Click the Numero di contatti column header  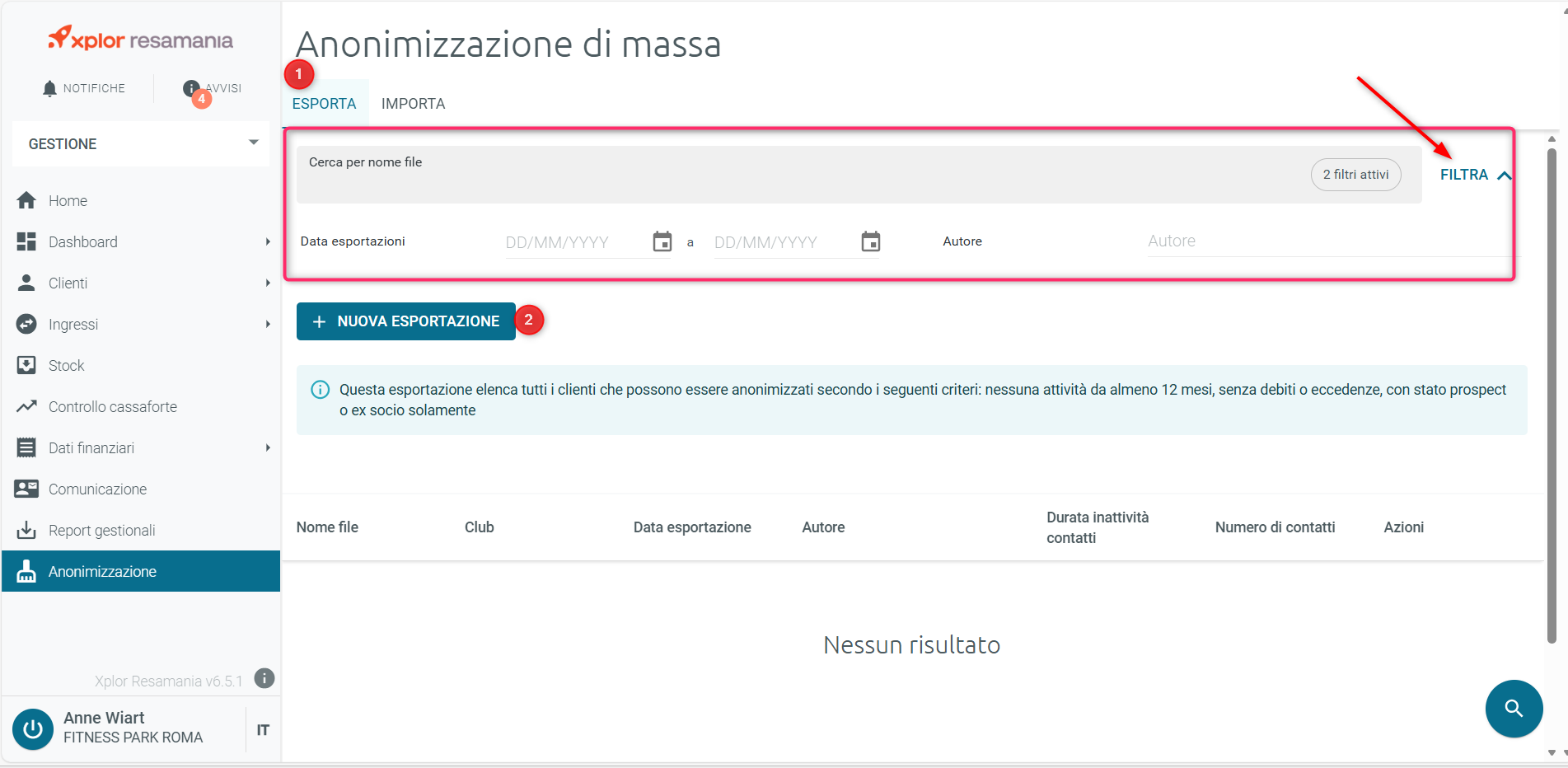[1275, 527]
